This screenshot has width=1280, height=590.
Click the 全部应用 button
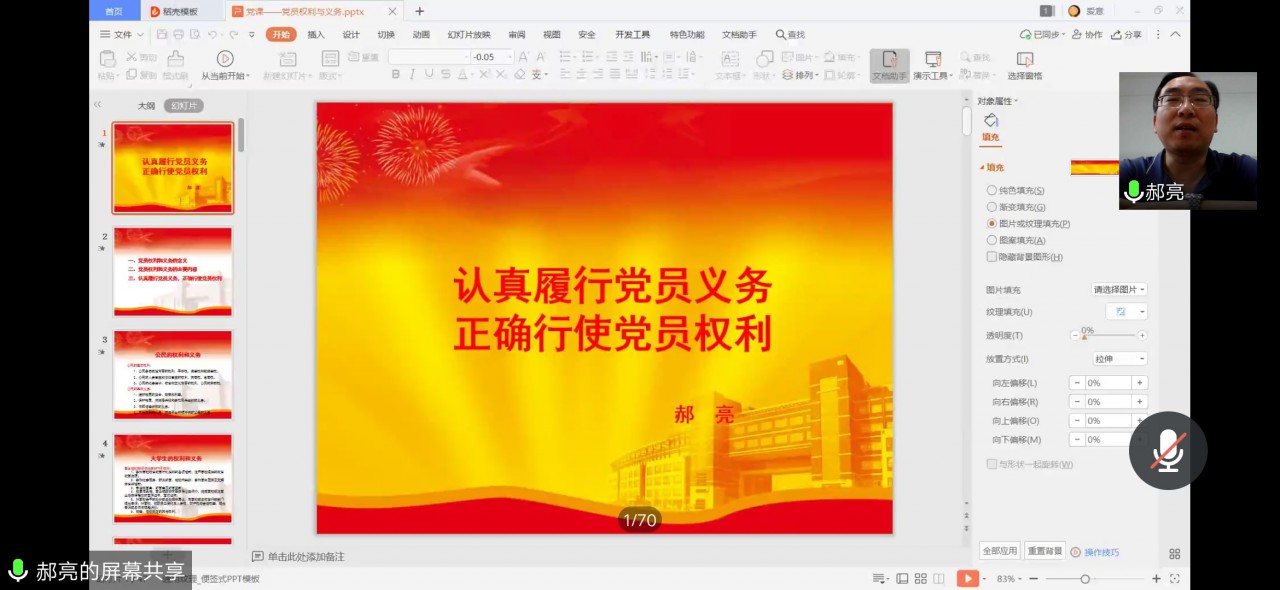click(999, 551)
